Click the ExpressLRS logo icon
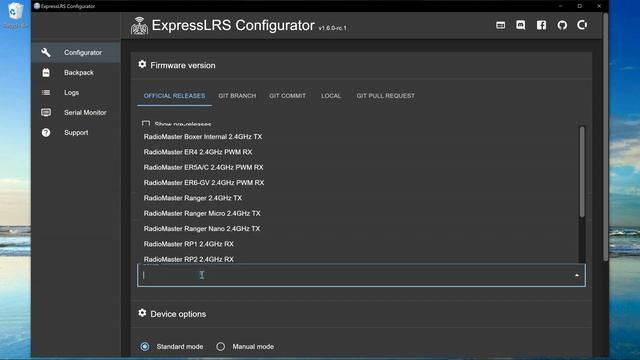Image resolution: width=640 pixels, height=360 pixels. click(x=139, y=26)
